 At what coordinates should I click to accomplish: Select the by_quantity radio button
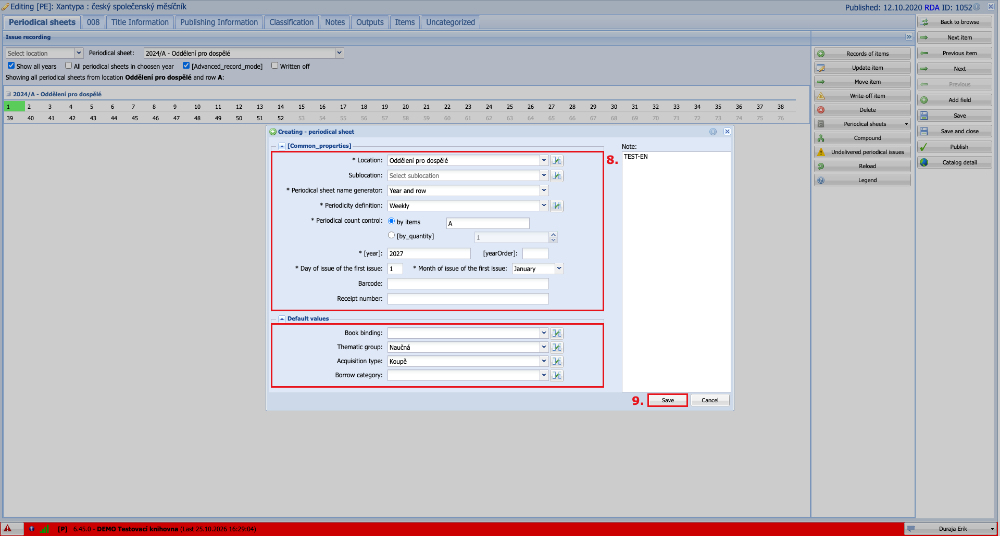point(392,235)
